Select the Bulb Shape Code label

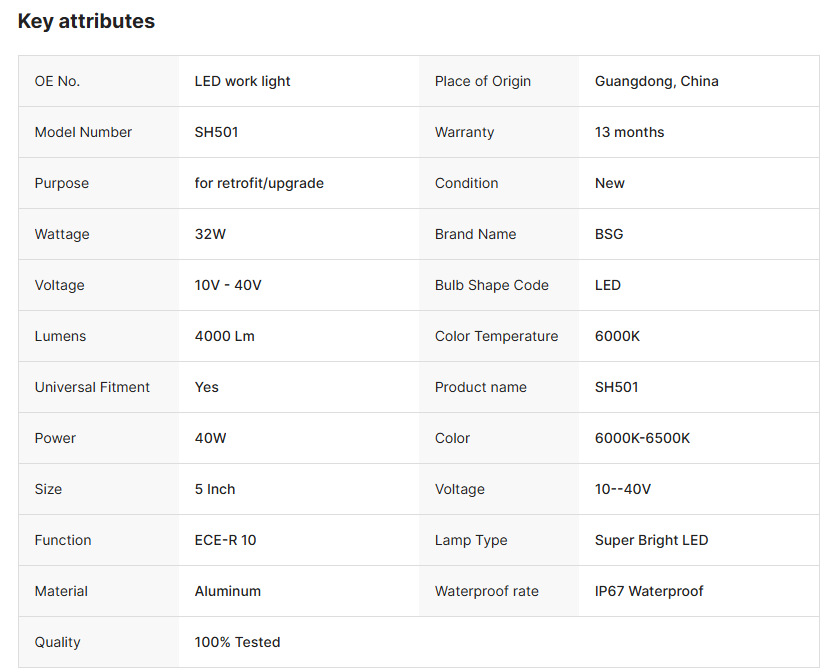click(x=492, y=285)
